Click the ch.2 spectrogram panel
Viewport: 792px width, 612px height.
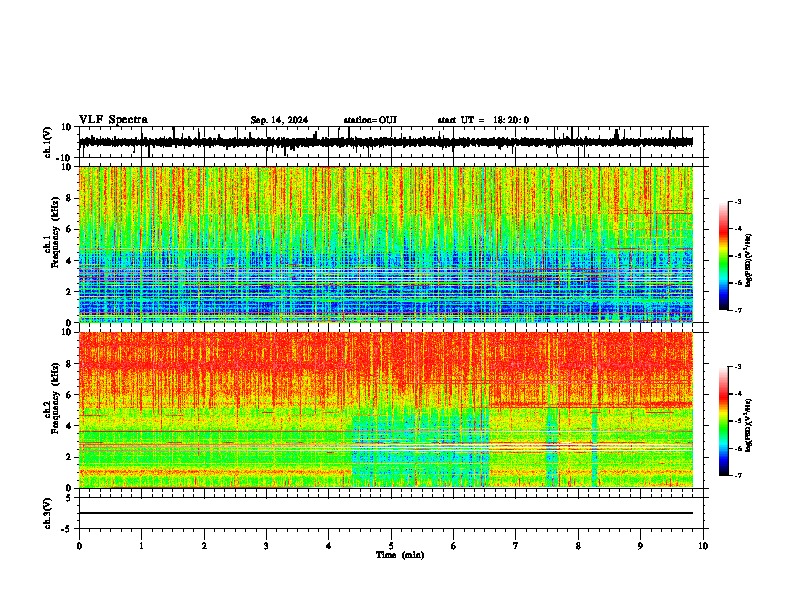tap(386, 410)
